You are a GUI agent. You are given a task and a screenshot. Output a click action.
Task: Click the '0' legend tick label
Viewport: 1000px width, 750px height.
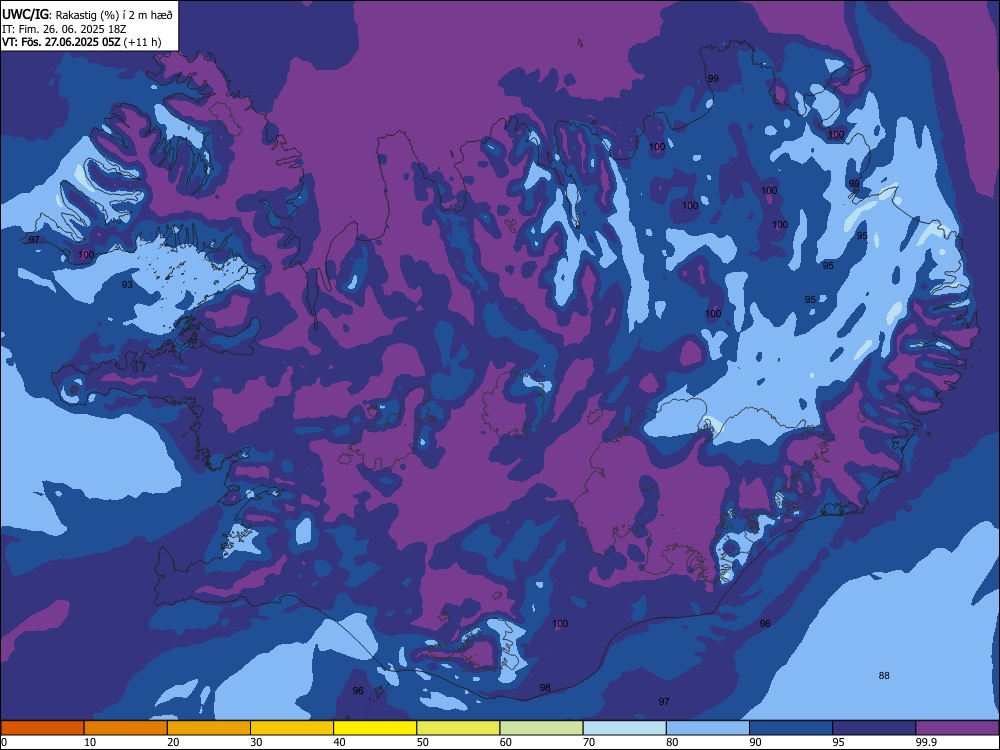[4, 742]
